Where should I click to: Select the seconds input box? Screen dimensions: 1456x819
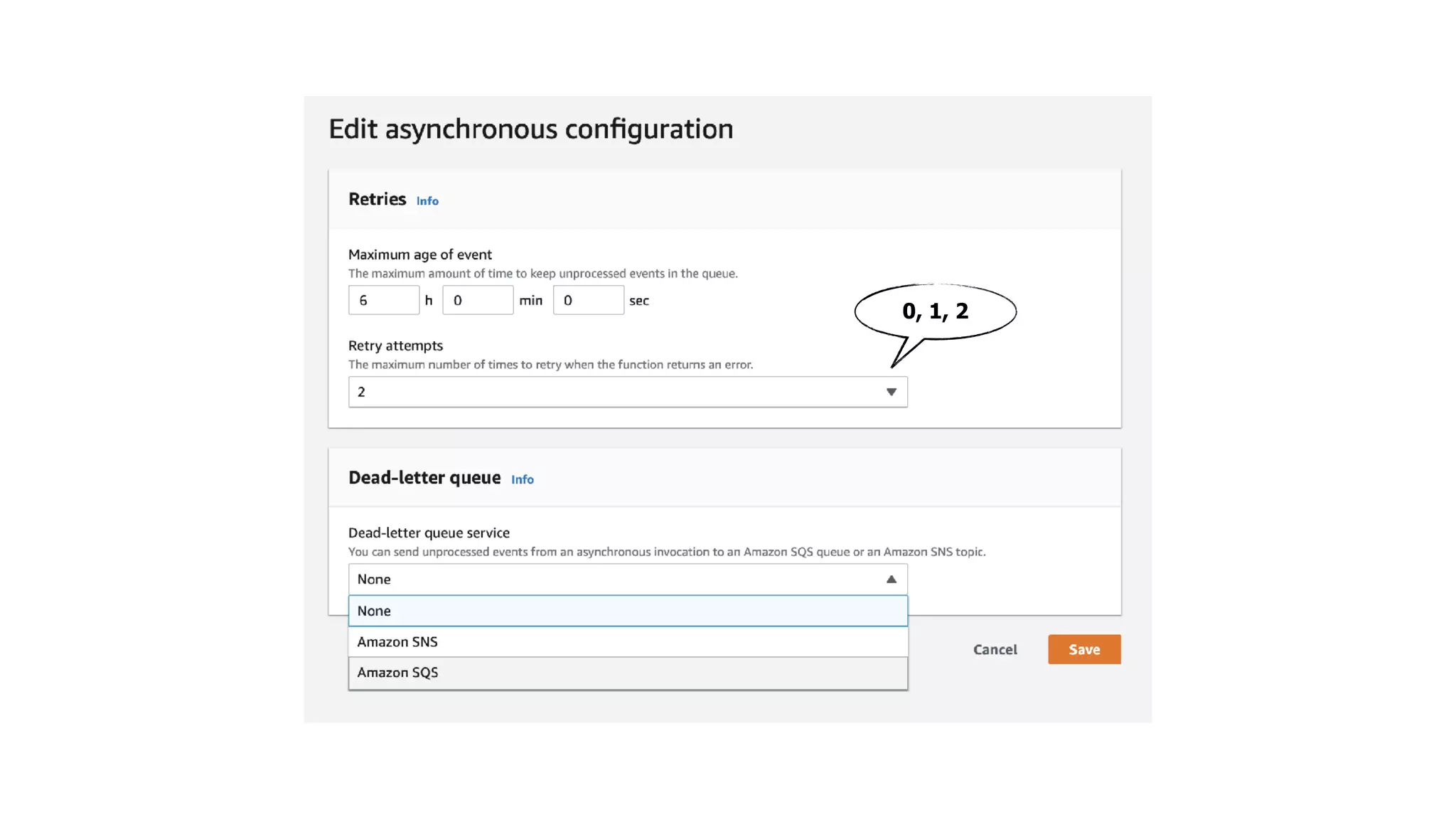coord(588,300)
